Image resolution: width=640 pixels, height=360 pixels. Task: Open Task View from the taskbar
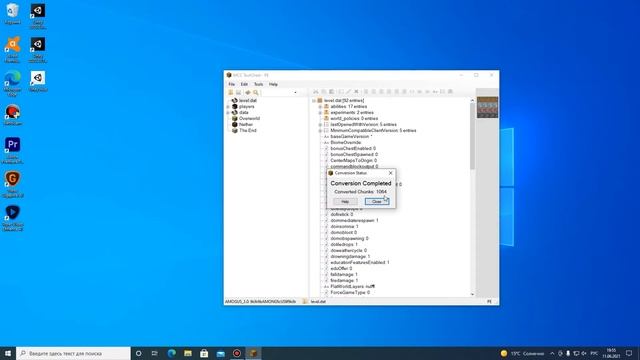[x=155, y=353]
